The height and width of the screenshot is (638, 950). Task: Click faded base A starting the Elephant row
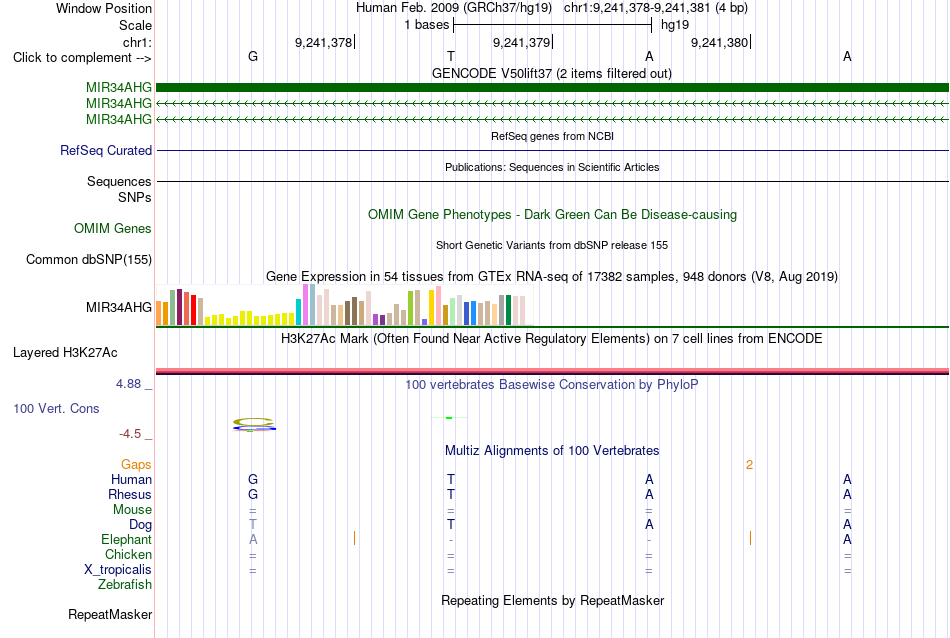tap(253, 539)
